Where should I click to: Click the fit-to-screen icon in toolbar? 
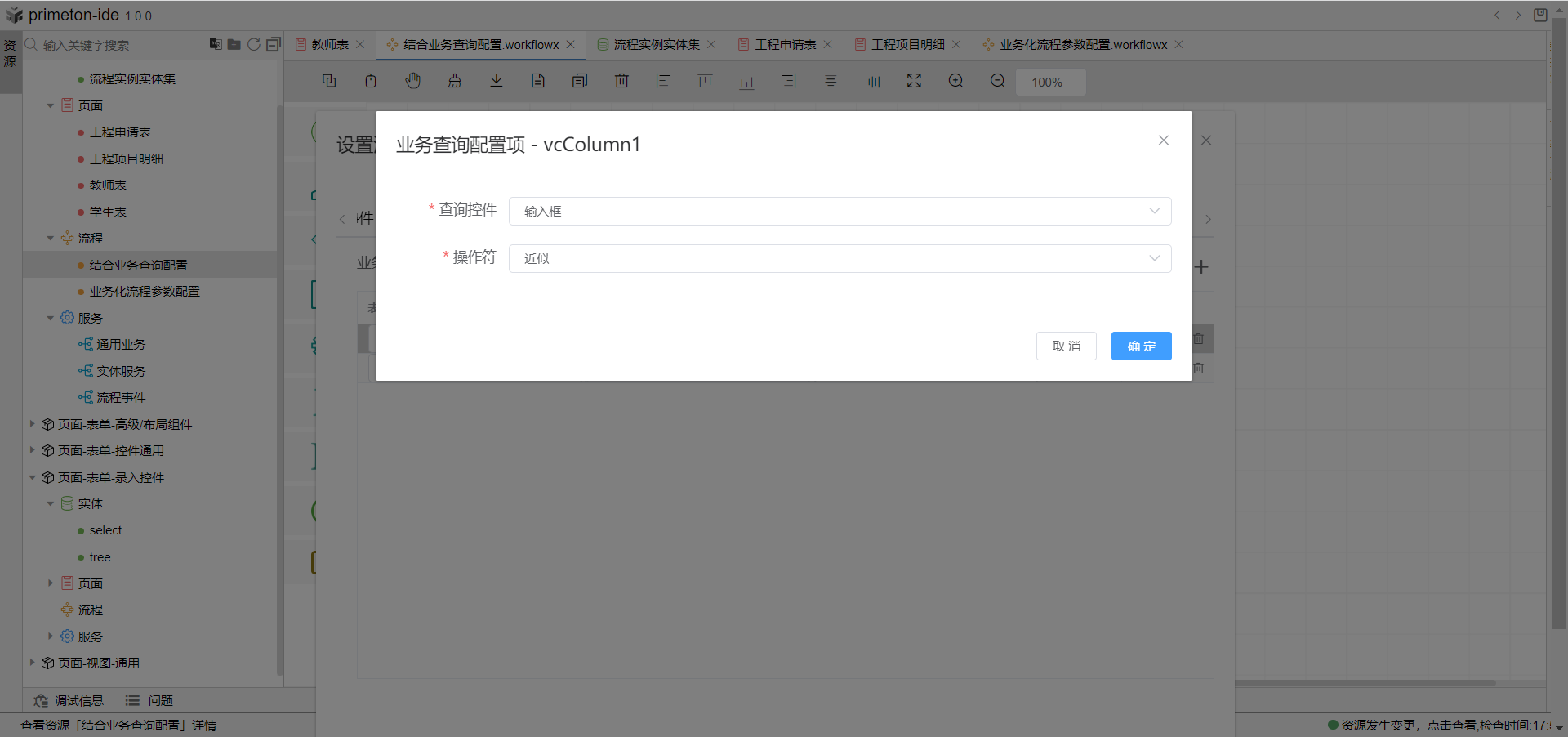[x=914, y=81]
